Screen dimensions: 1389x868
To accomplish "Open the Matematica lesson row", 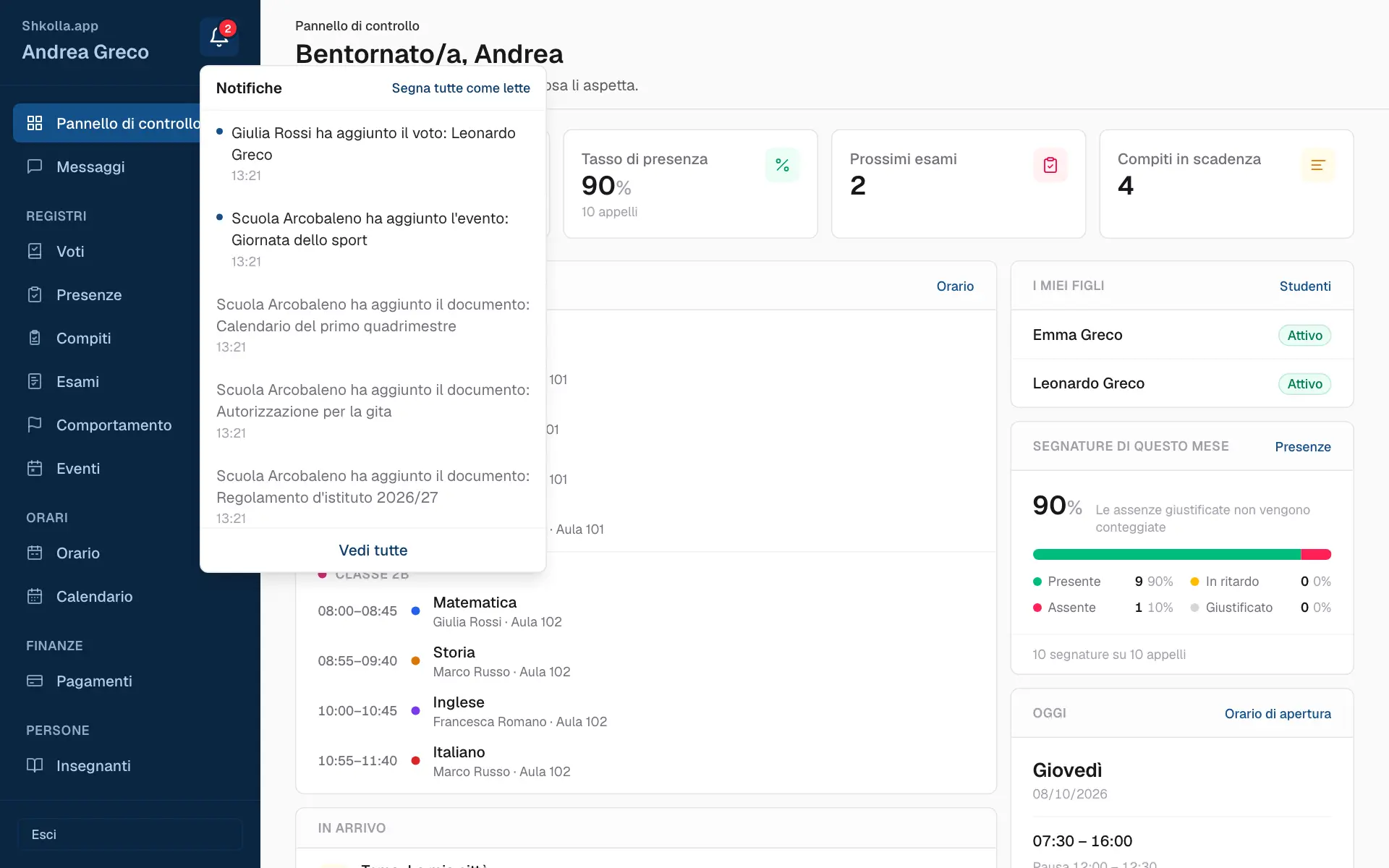I will tap(646, 611).
